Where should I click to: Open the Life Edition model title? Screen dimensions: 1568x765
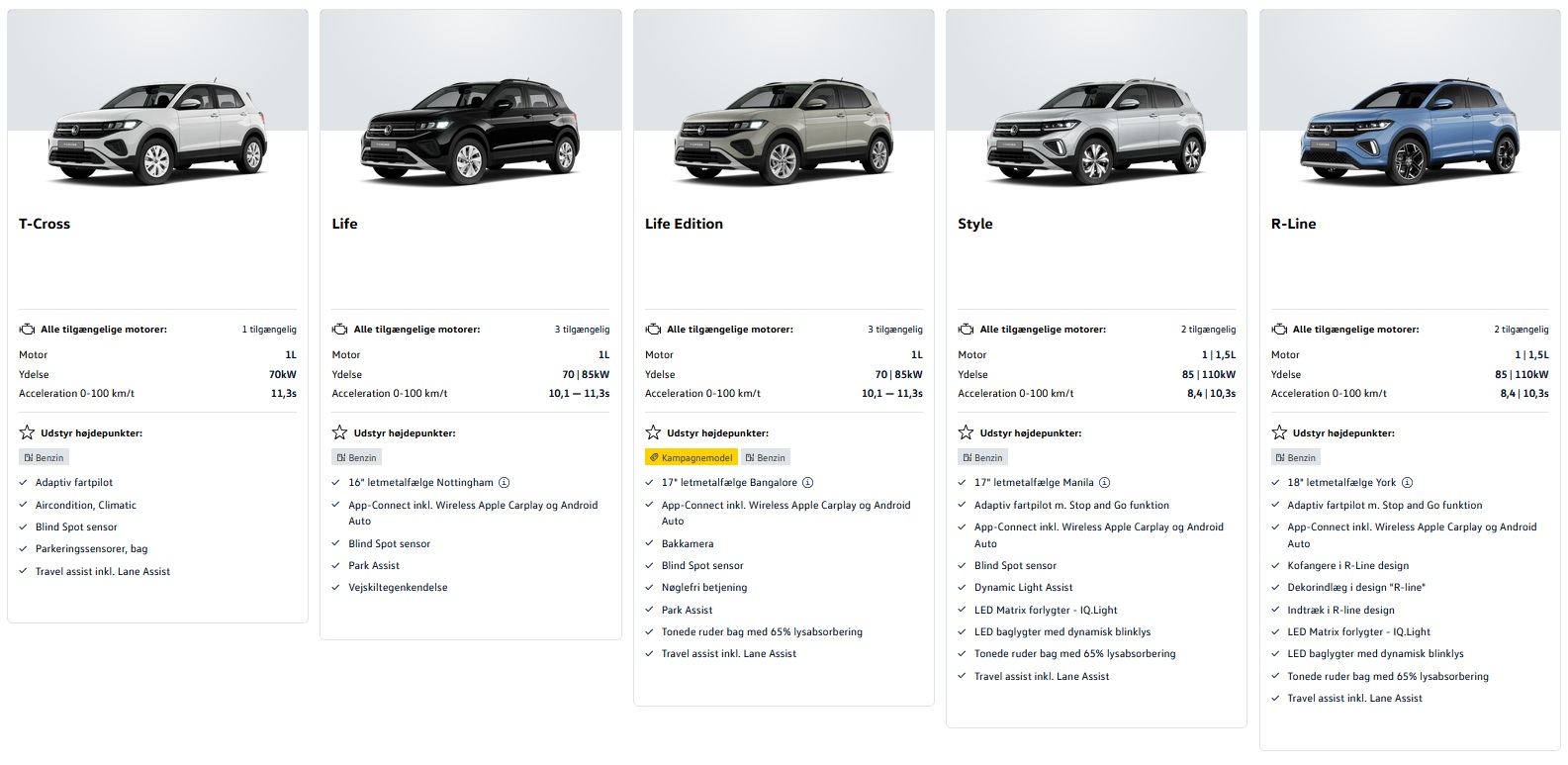point(684,224)
